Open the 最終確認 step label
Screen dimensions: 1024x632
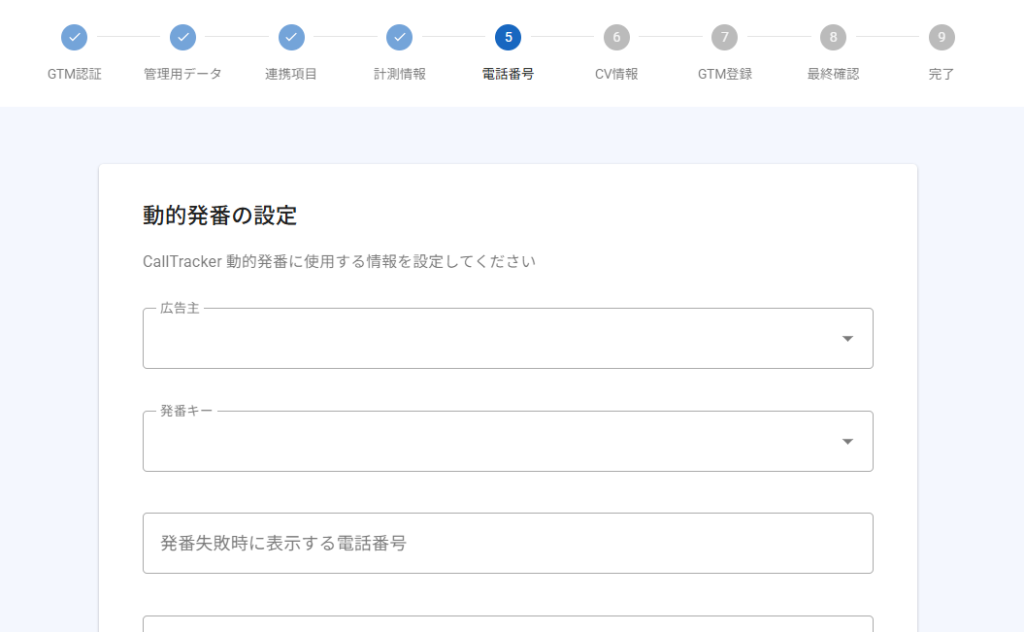(x=833, y=74)
